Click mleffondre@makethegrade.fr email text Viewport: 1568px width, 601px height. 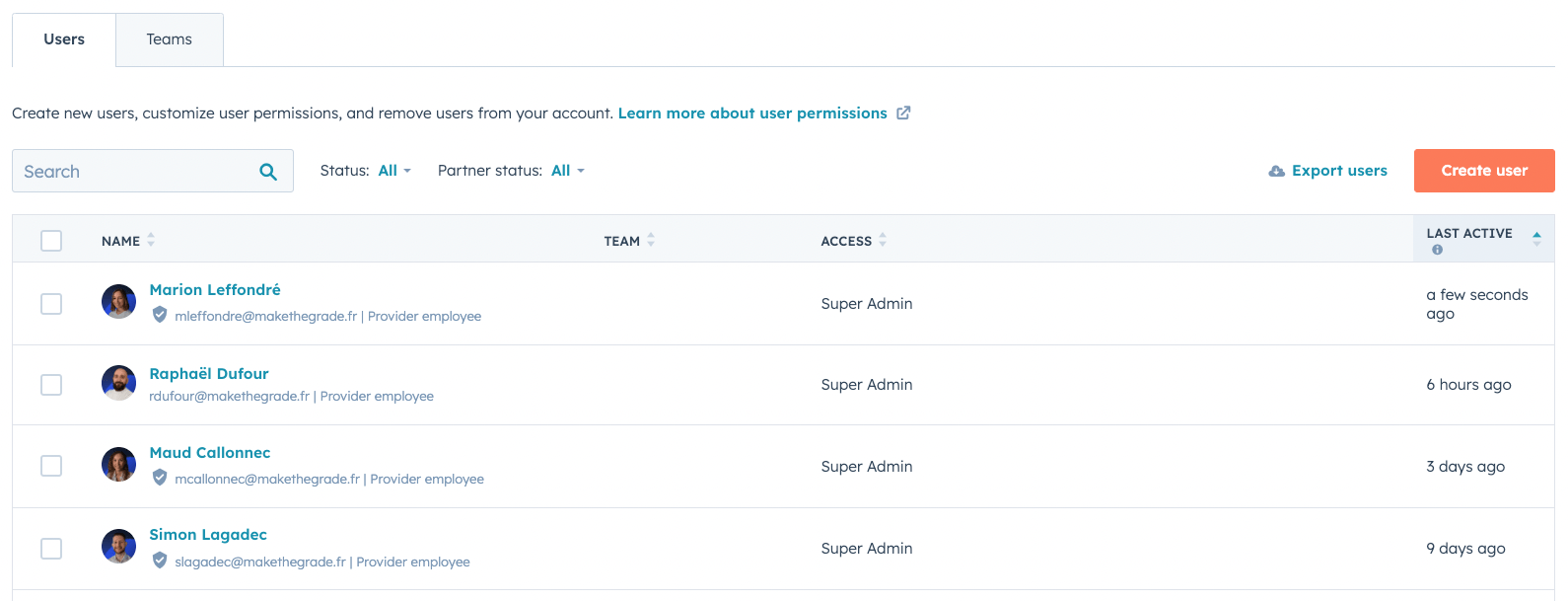click(265, 317)
